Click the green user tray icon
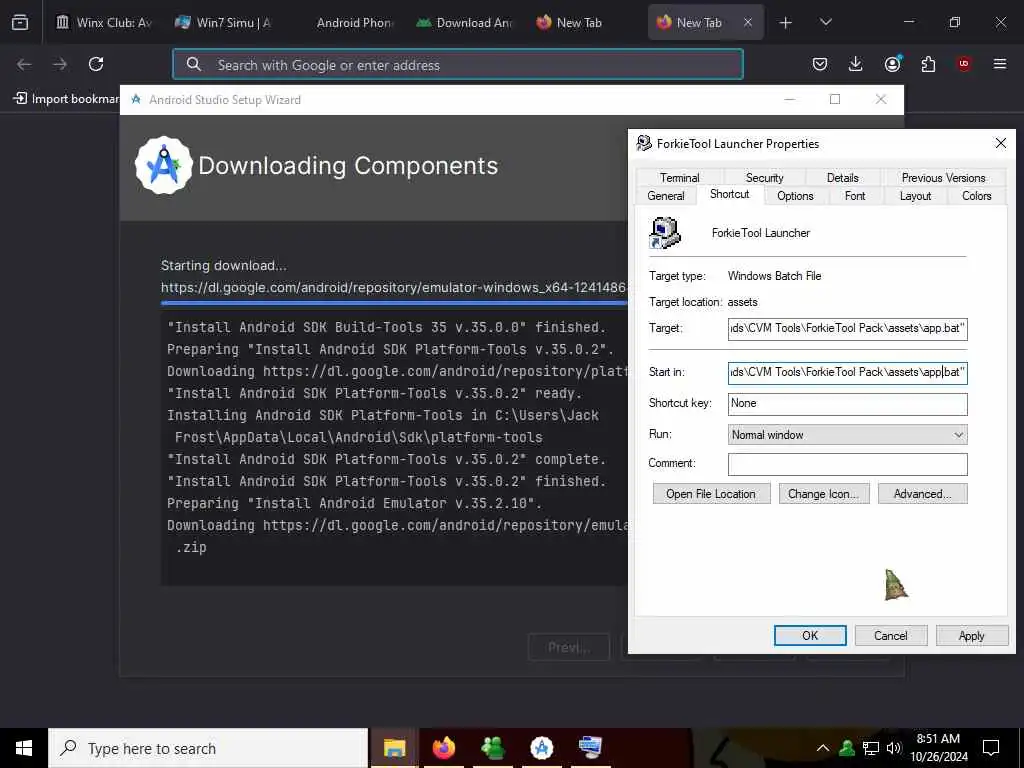The width and height of the screenshot is (1024, 768). click(847, 748)
